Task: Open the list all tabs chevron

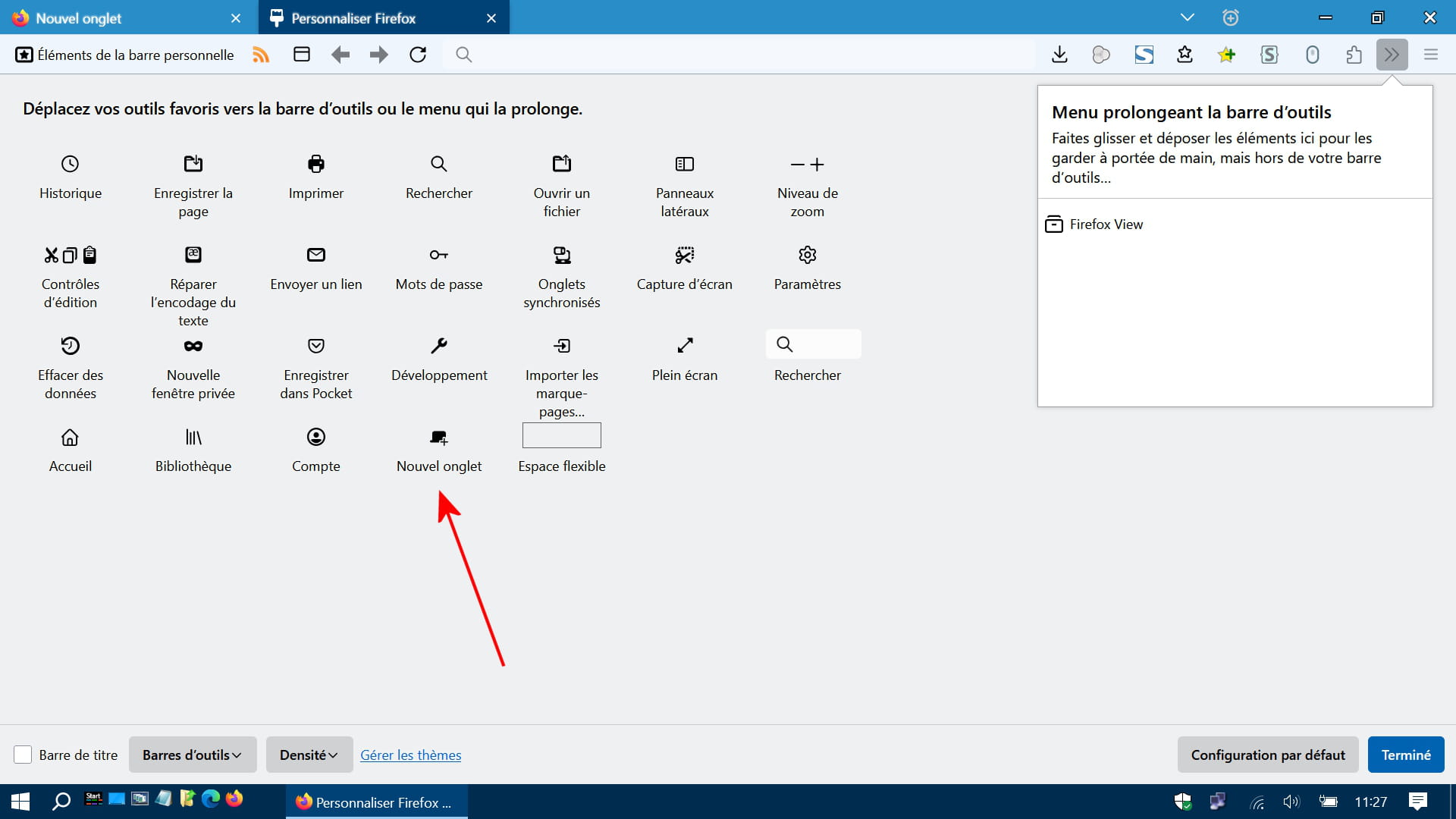Action: point(1188,17)
